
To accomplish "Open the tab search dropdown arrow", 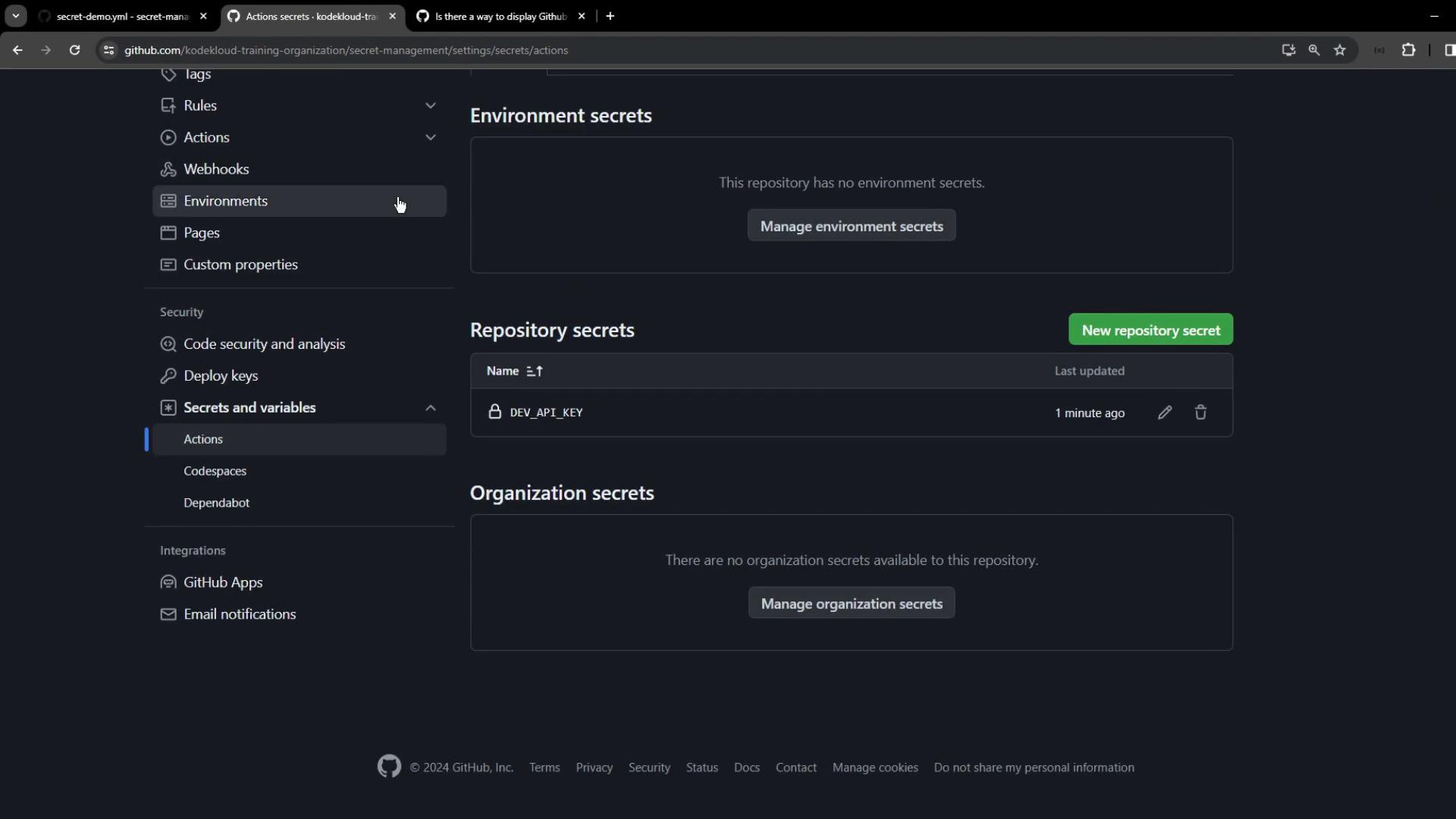I will tap(15, 16).
